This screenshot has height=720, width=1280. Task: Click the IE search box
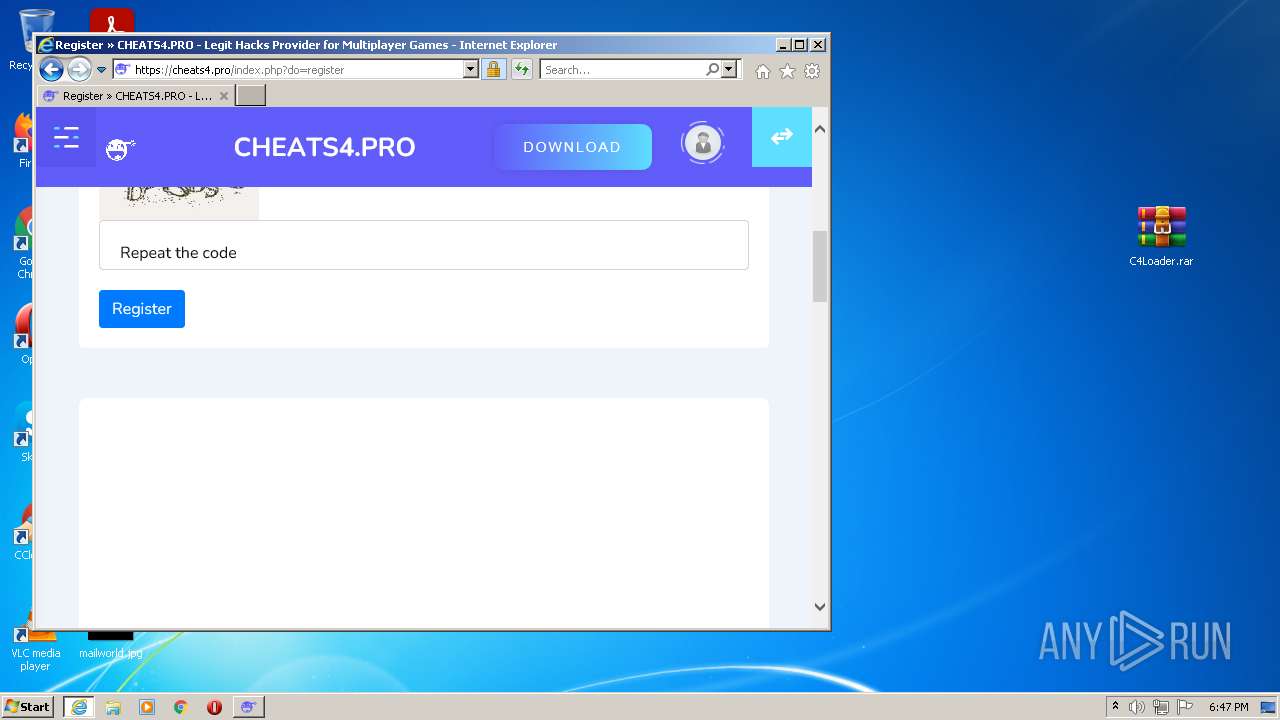pyautogui.click(x=622, y=70)
